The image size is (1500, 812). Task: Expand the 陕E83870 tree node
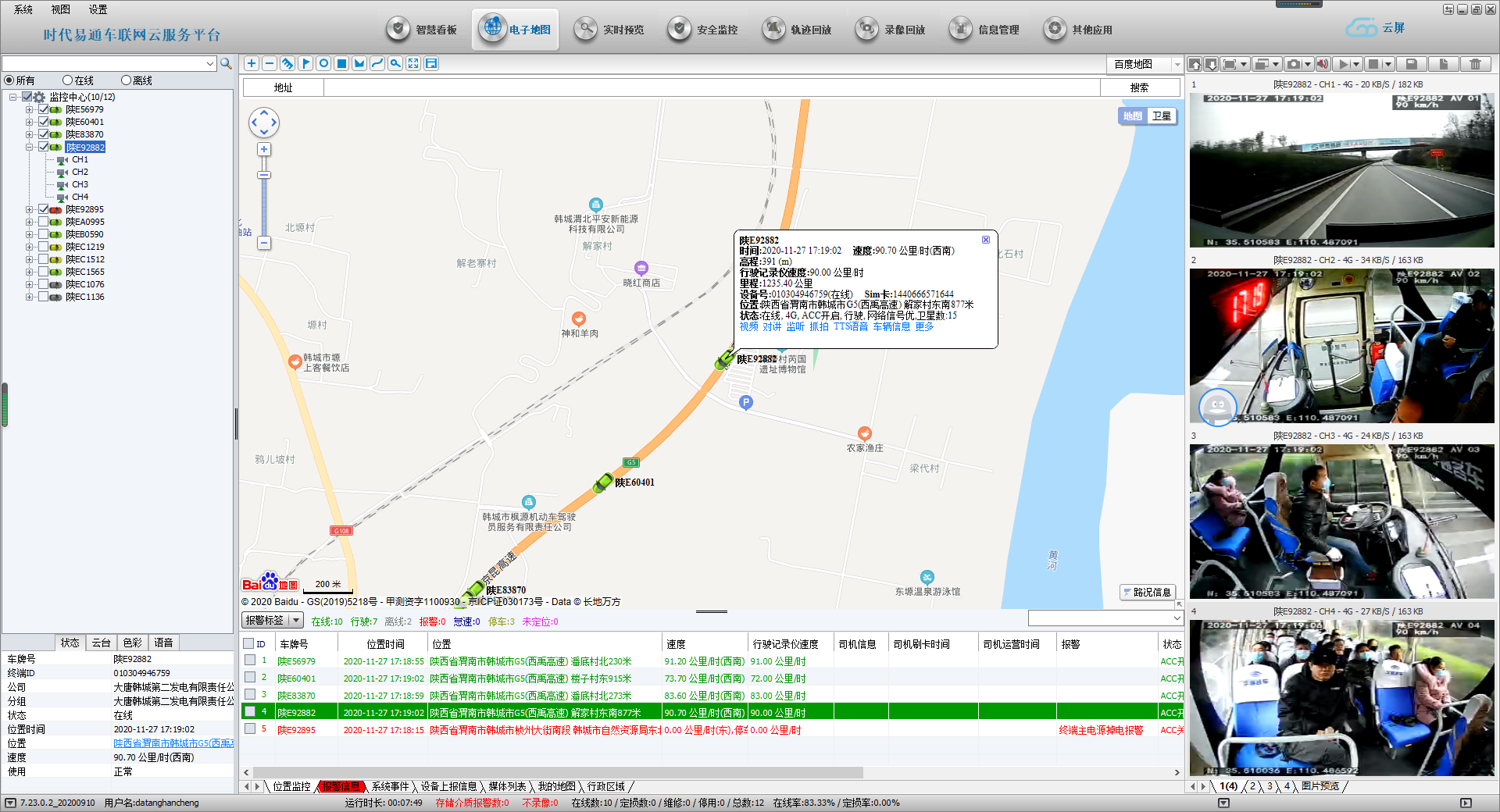point(30,134)
